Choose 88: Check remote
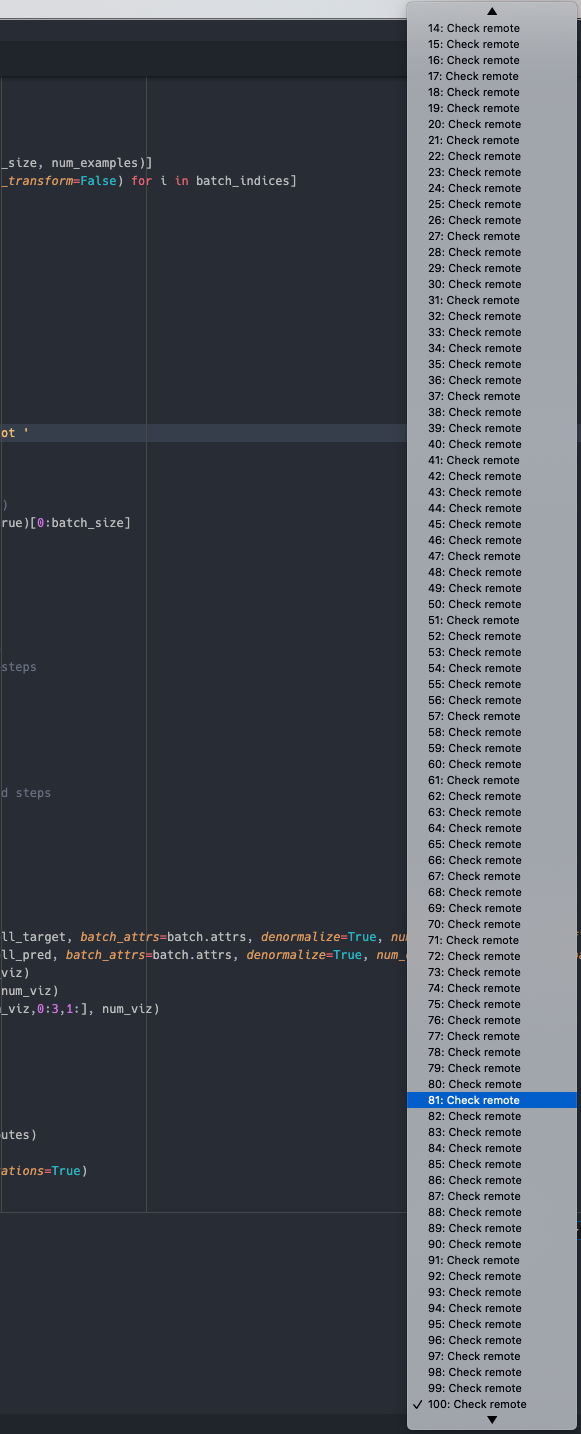581x1434 pixels. 492,1212
